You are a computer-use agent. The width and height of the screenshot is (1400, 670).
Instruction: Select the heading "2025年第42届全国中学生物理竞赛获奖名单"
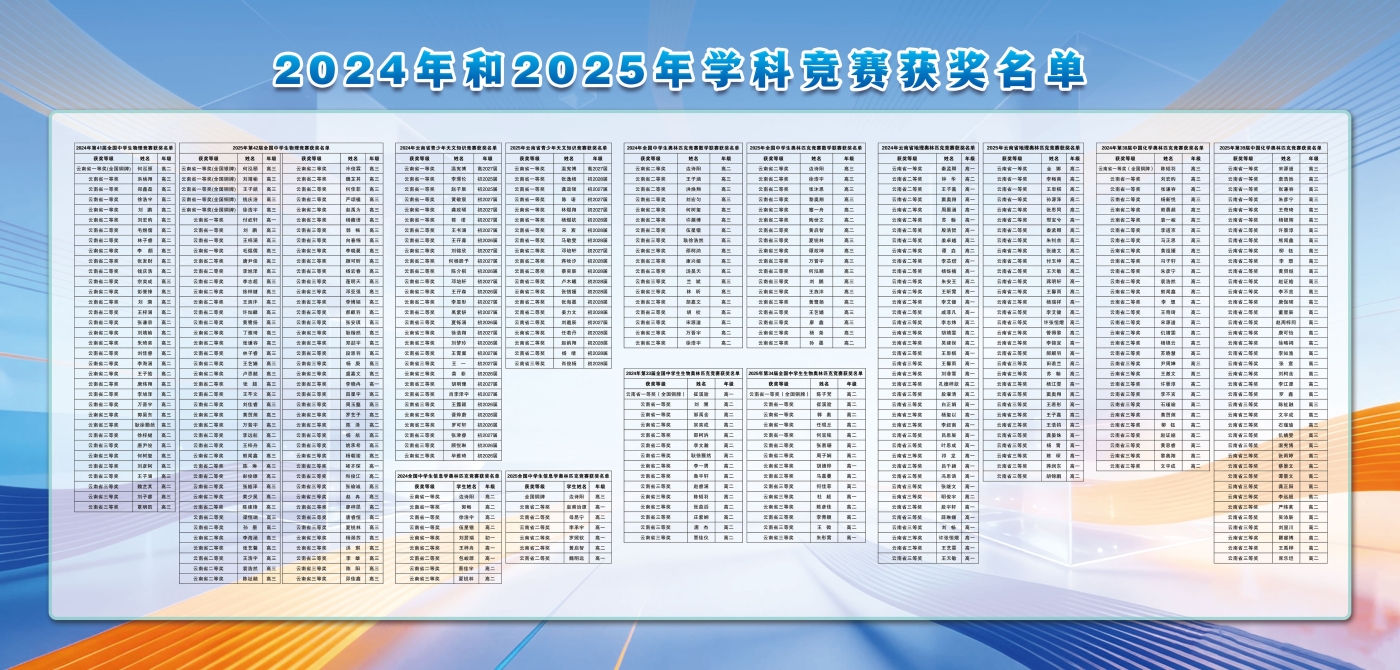pyautogui.click(x=281, y=147)
